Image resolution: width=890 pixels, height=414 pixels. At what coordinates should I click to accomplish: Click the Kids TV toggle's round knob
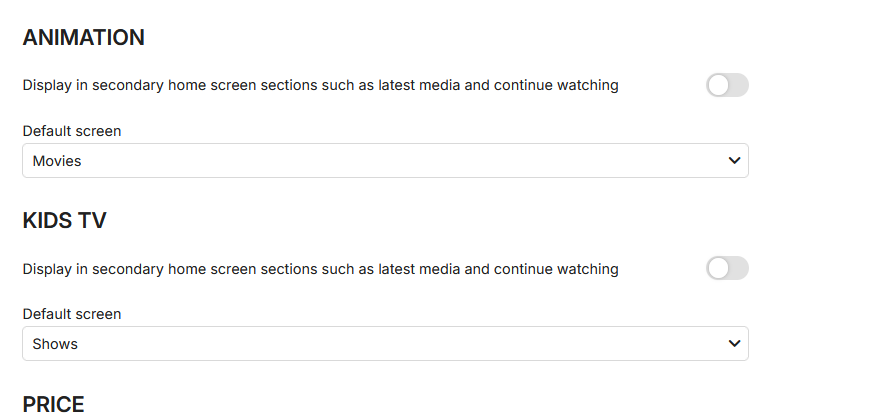pos(719,269)
